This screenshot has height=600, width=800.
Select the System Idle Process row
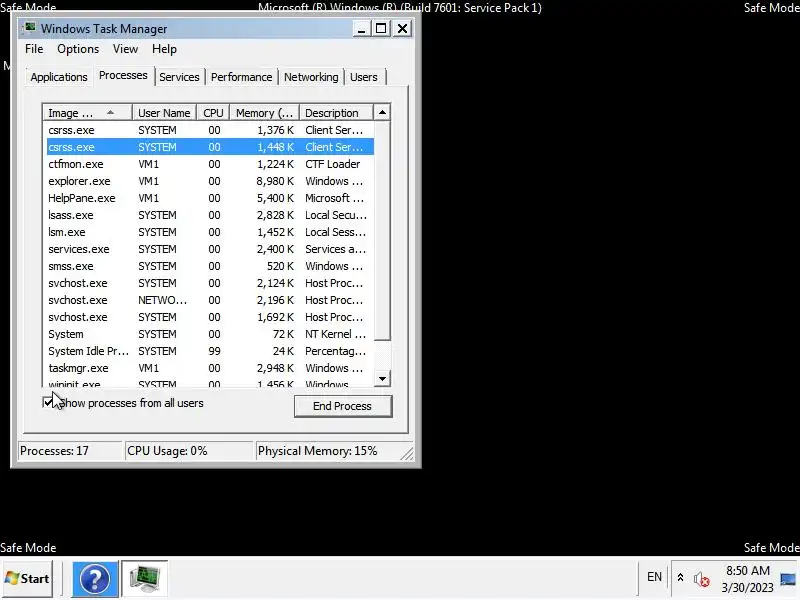pos(209,351)
